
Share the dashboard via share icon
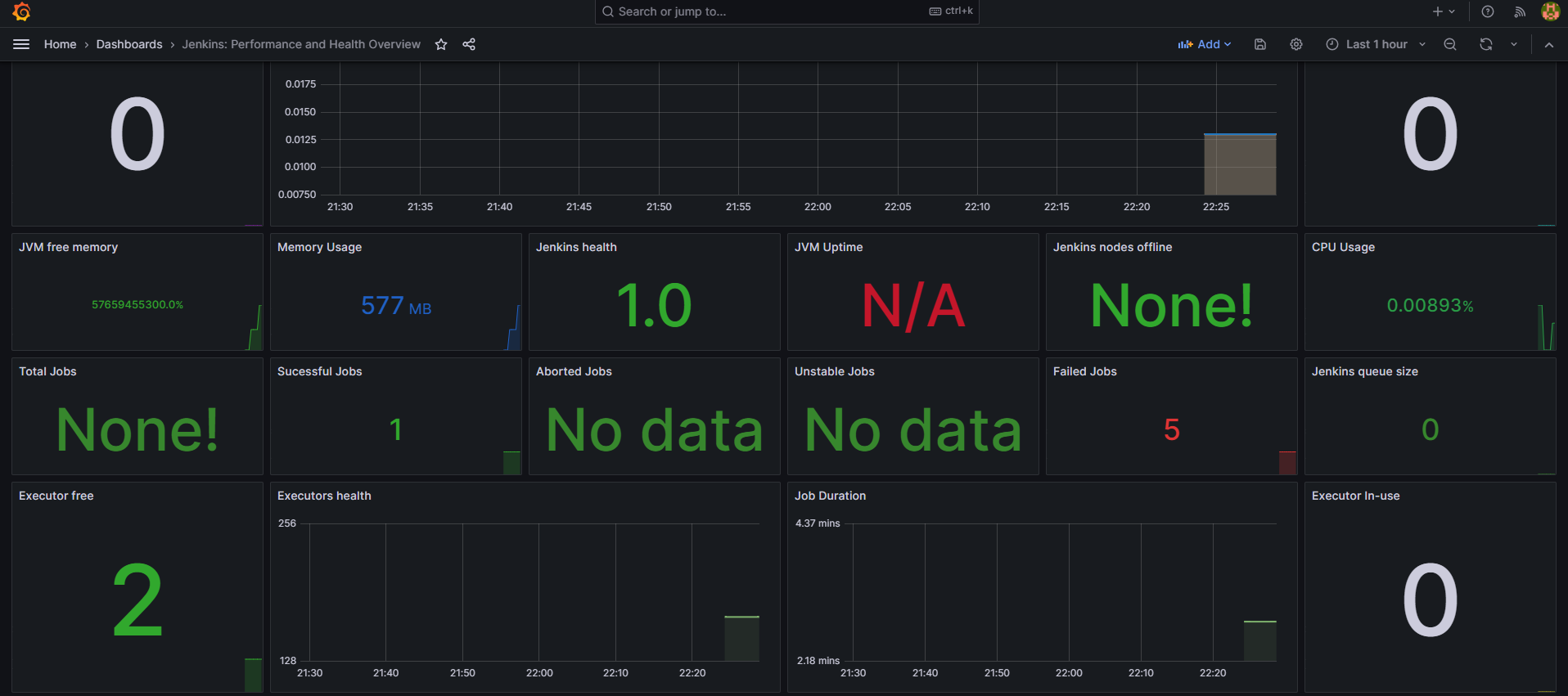click(x=469, y=44)
